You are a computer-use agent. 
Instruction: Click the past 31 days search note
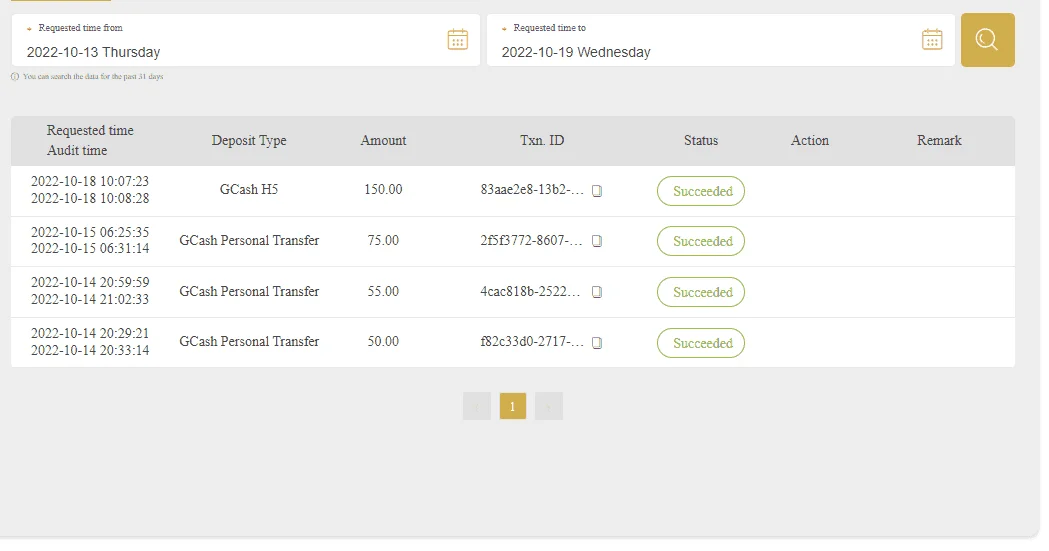tap(93, 77)
